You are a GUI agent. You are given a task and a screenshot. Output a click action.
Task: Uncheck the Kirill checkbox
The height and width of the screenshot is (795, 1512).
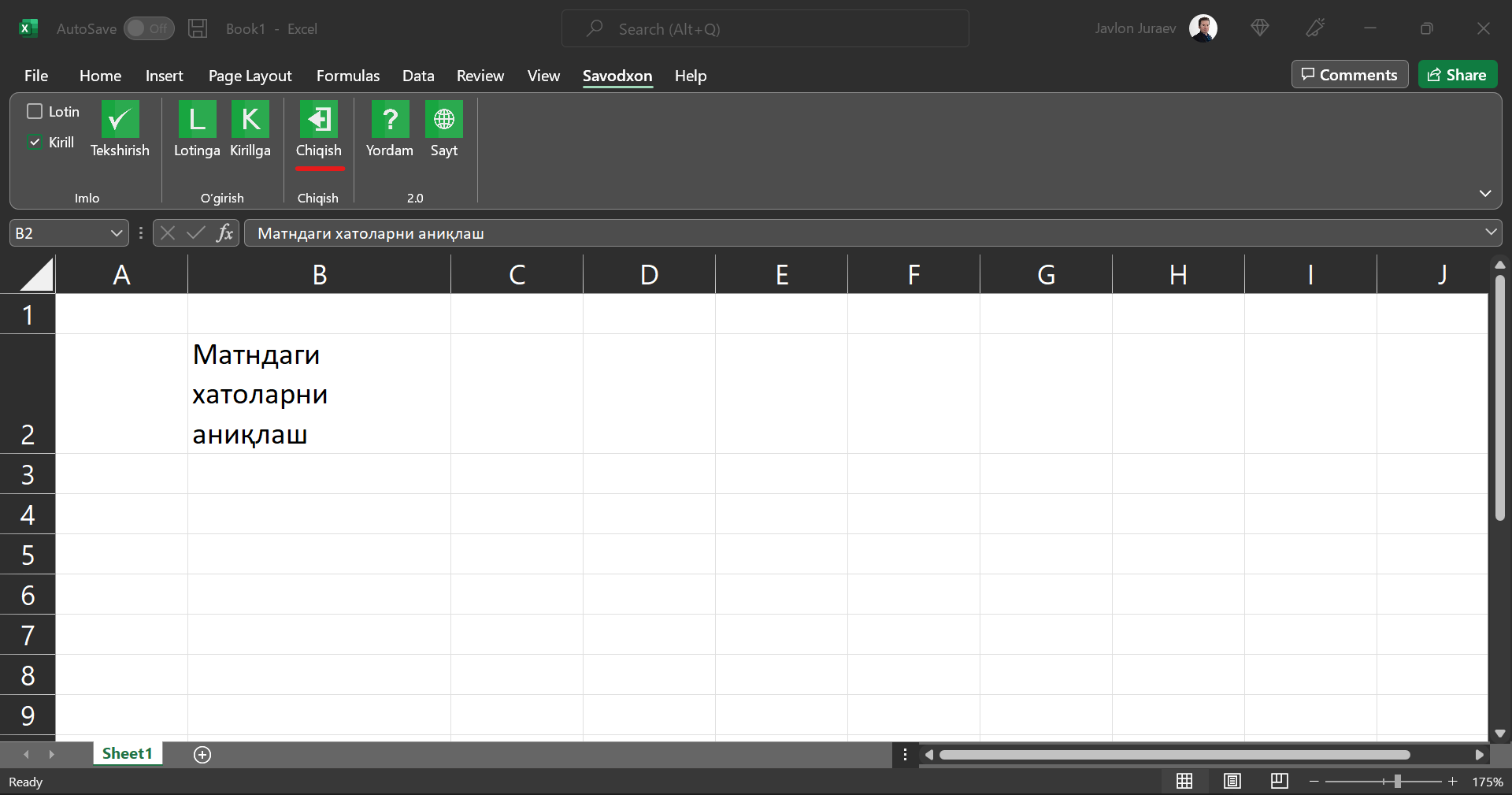coord(35,143)
